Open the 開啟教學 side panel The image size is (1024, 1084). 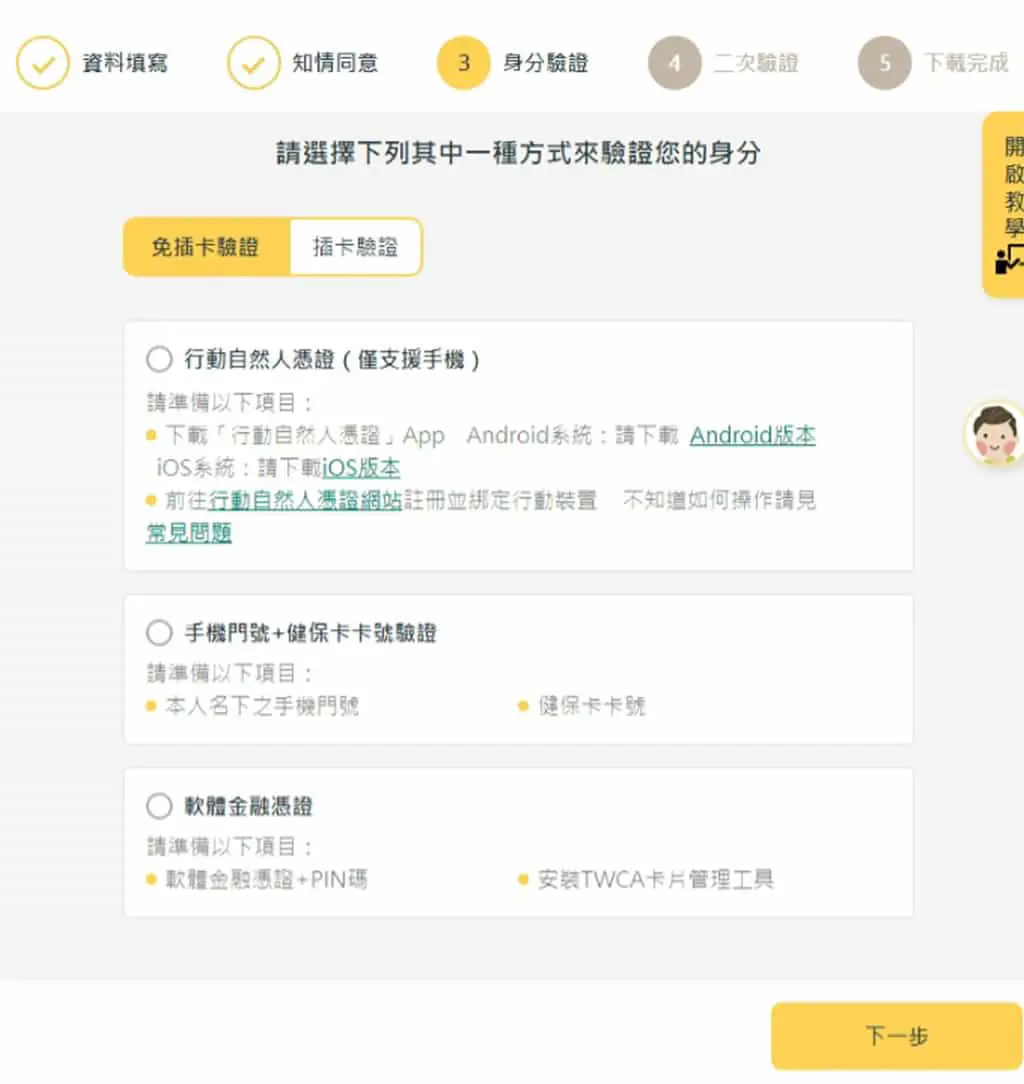click(x=1004, y=205)
